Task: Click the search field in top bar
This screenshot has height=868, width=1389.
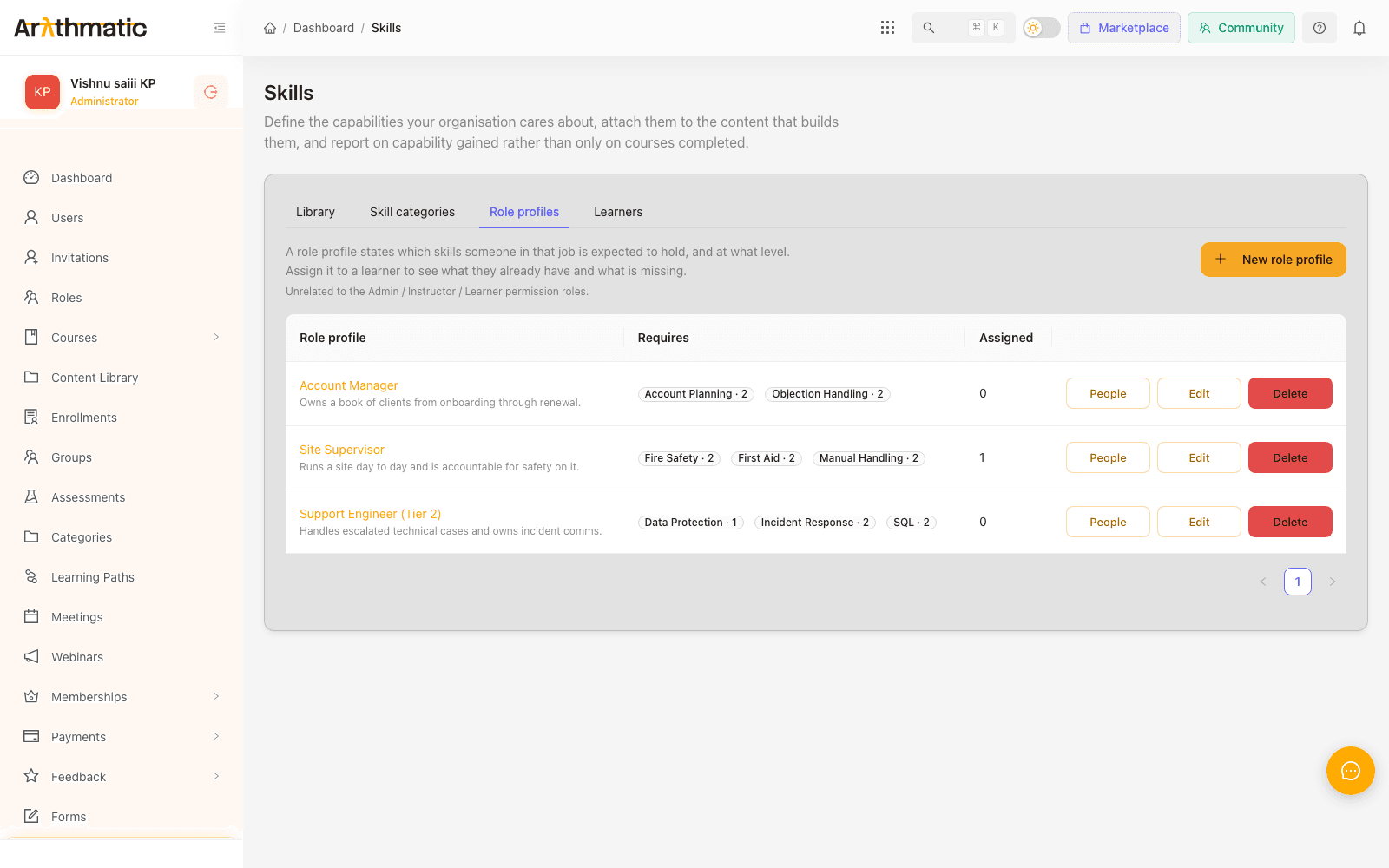Action: 964,28
